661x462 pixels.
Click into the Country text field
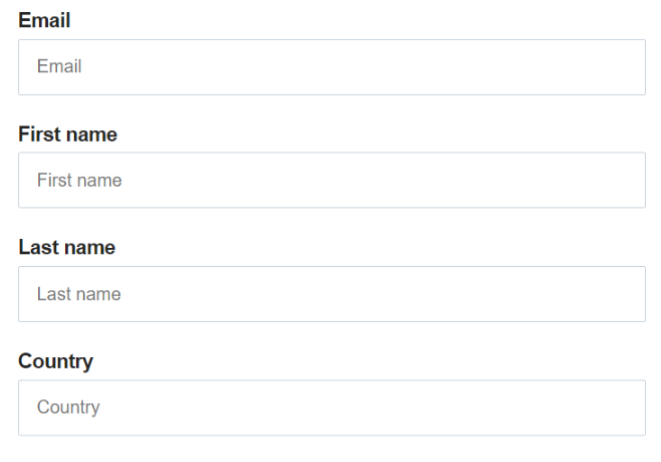pos(332,408)
